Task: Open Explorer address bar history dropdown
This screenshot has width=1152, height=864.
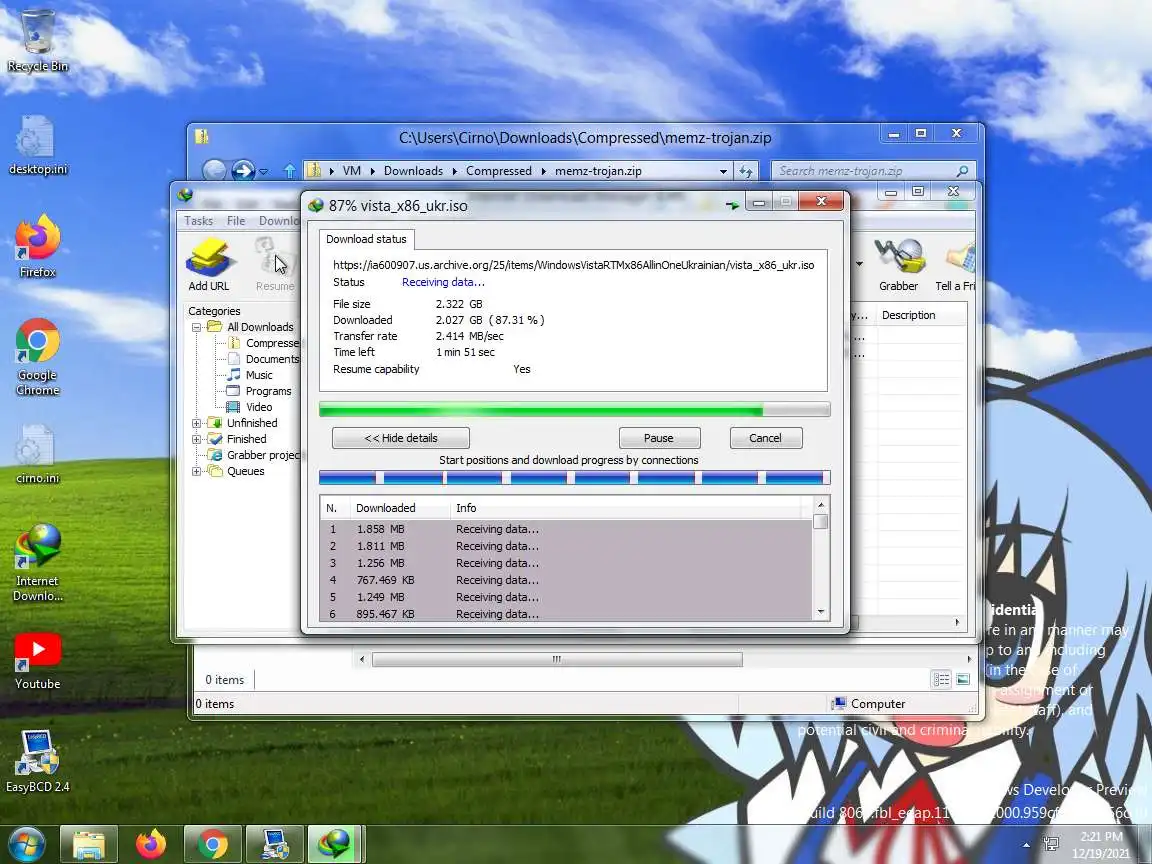Action: pyautogui.click(x=723, y=171)
